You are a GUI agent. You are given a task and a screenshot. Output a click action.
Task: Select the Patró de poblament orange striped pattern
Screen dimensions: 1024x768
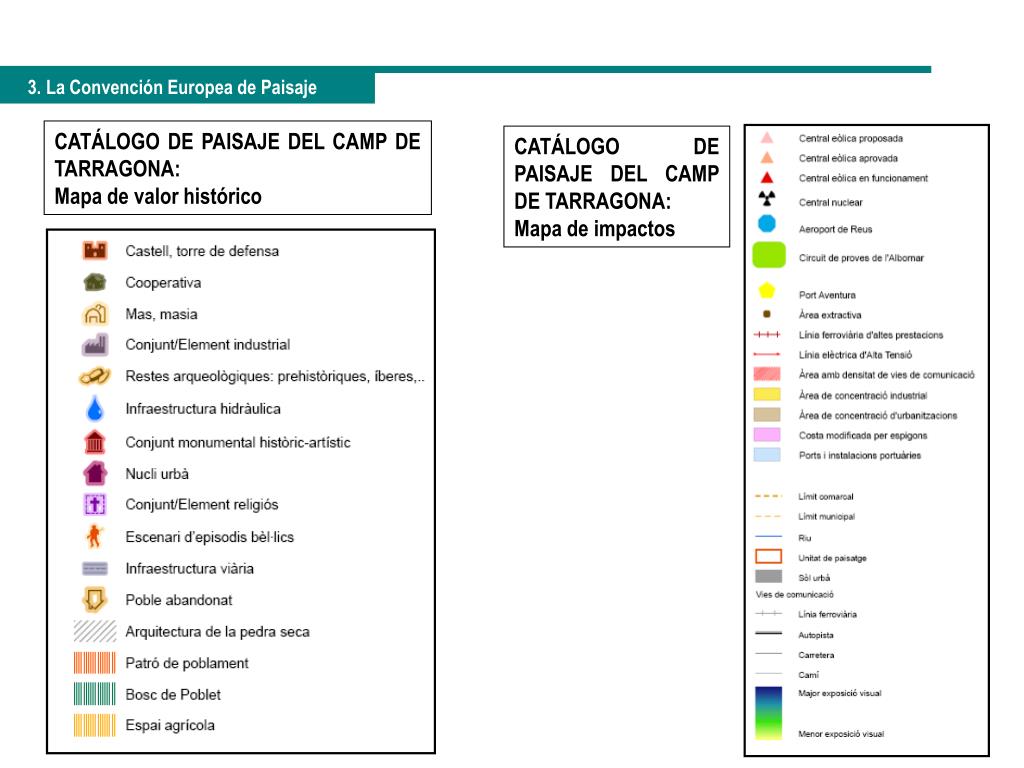95,662
